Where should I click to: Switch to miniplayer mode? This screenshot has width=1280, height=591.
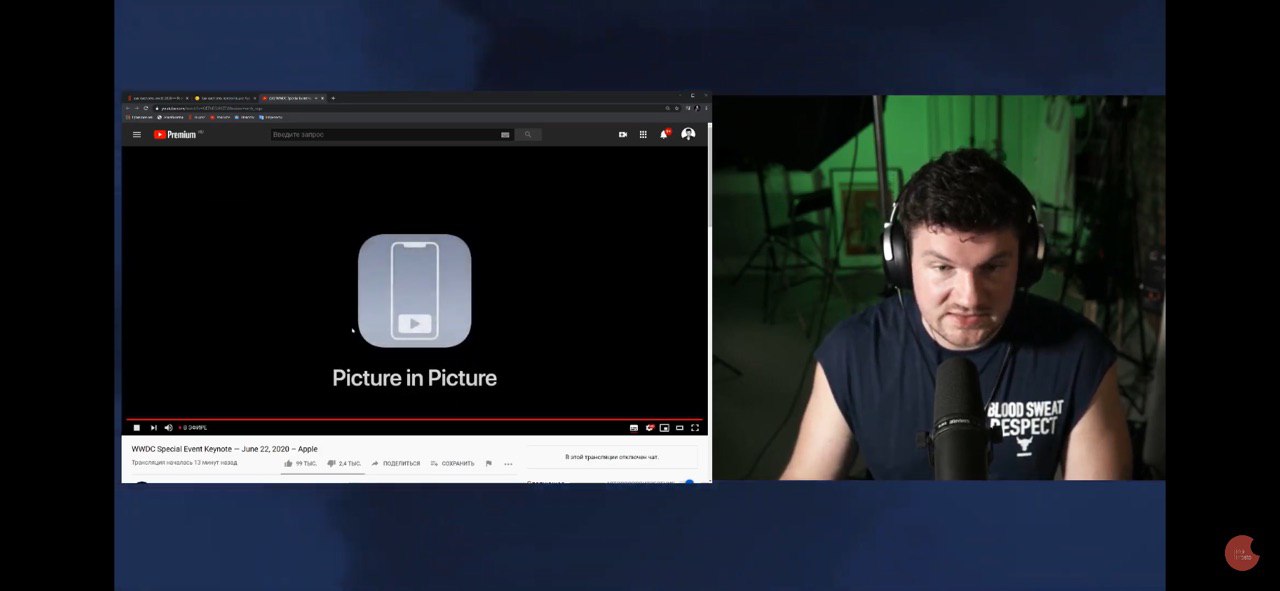664,428
